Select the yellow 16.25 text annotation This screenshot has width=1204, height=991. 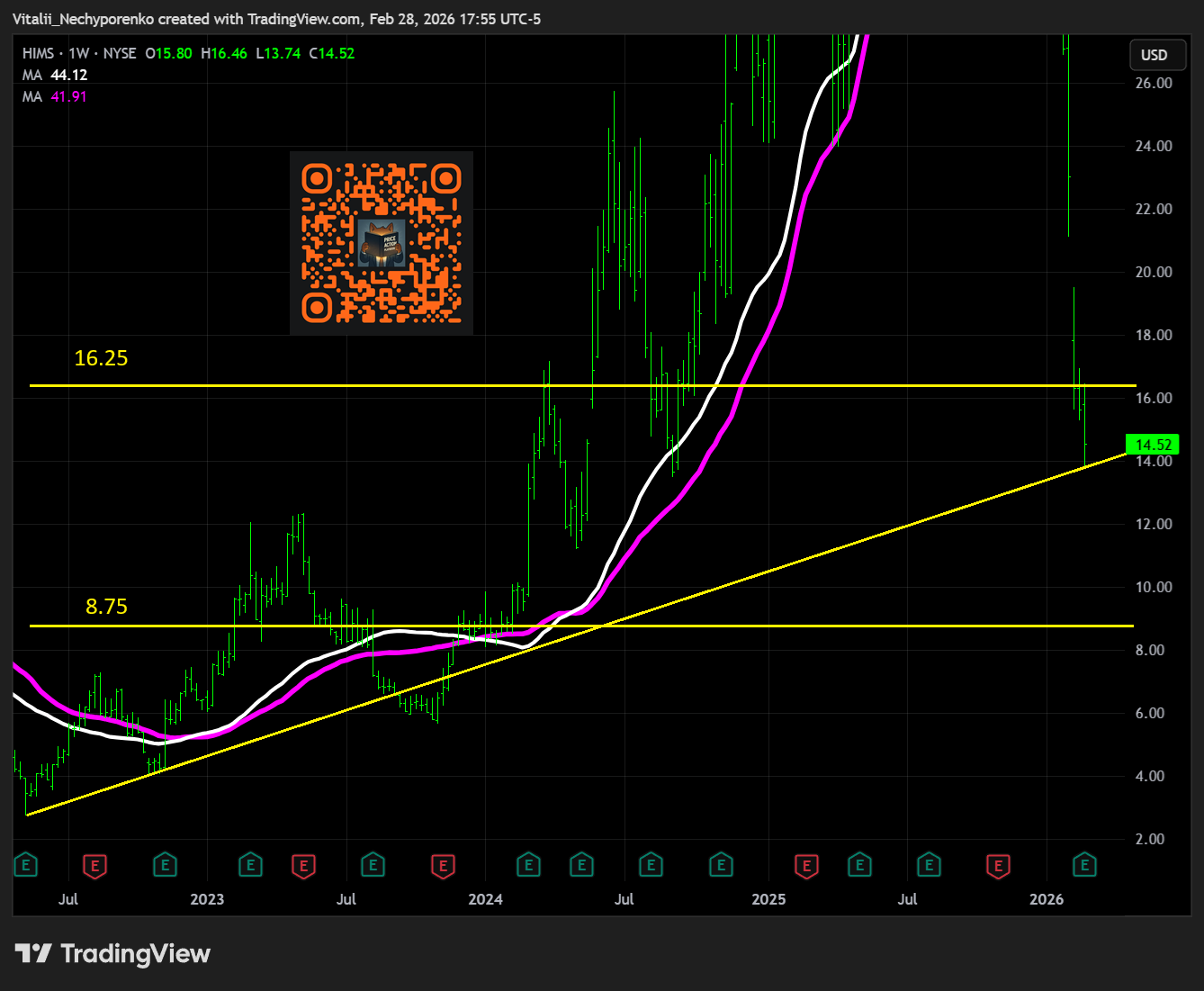pyautogui.click(x=101, y=358)
